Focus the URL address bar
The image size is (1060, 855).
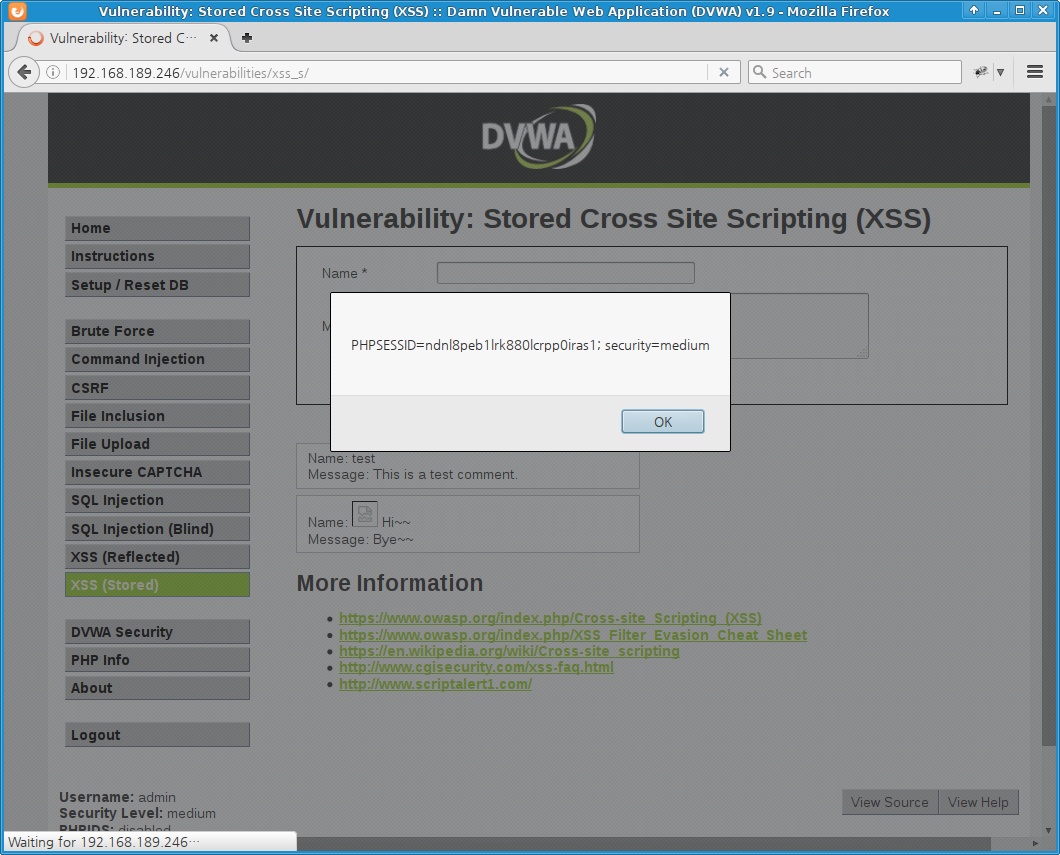coord(385,72)
